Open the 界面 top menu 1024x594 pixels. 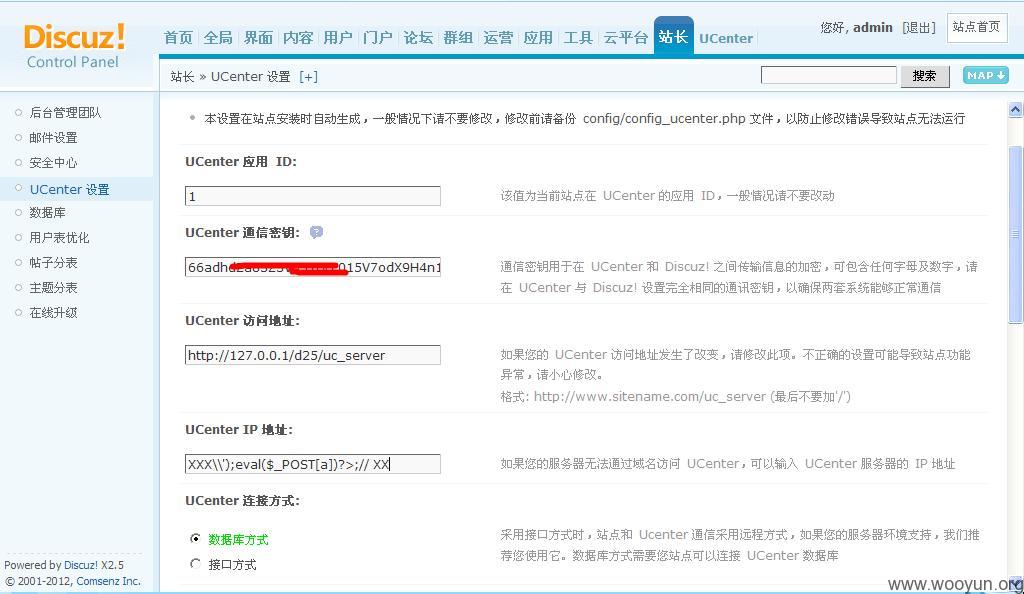pyautogui.click(x=258, y=38)
